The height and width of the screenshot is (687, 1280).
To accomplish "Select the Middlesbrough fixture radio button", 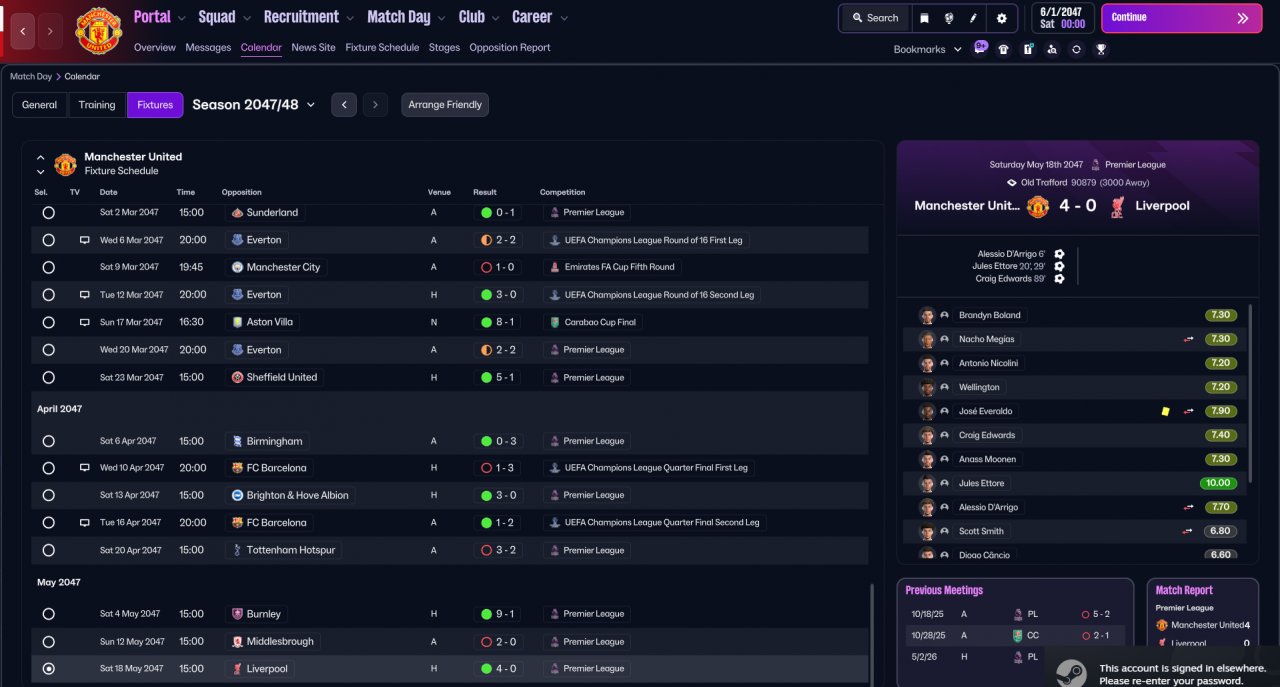I will [x=48, y=642].
